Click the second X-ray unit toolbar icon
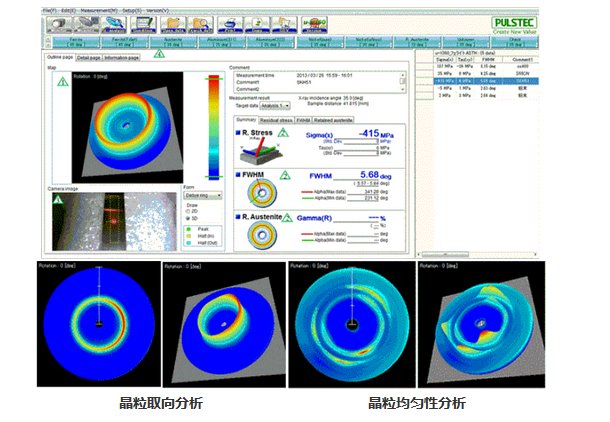 click(86, 25)
